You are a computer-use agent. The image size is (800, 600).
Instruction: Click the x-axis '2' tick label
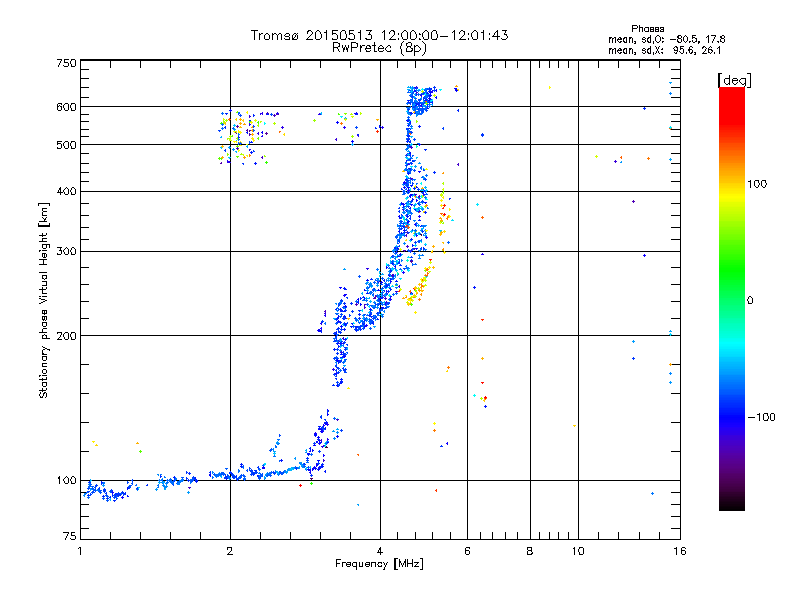230,551
